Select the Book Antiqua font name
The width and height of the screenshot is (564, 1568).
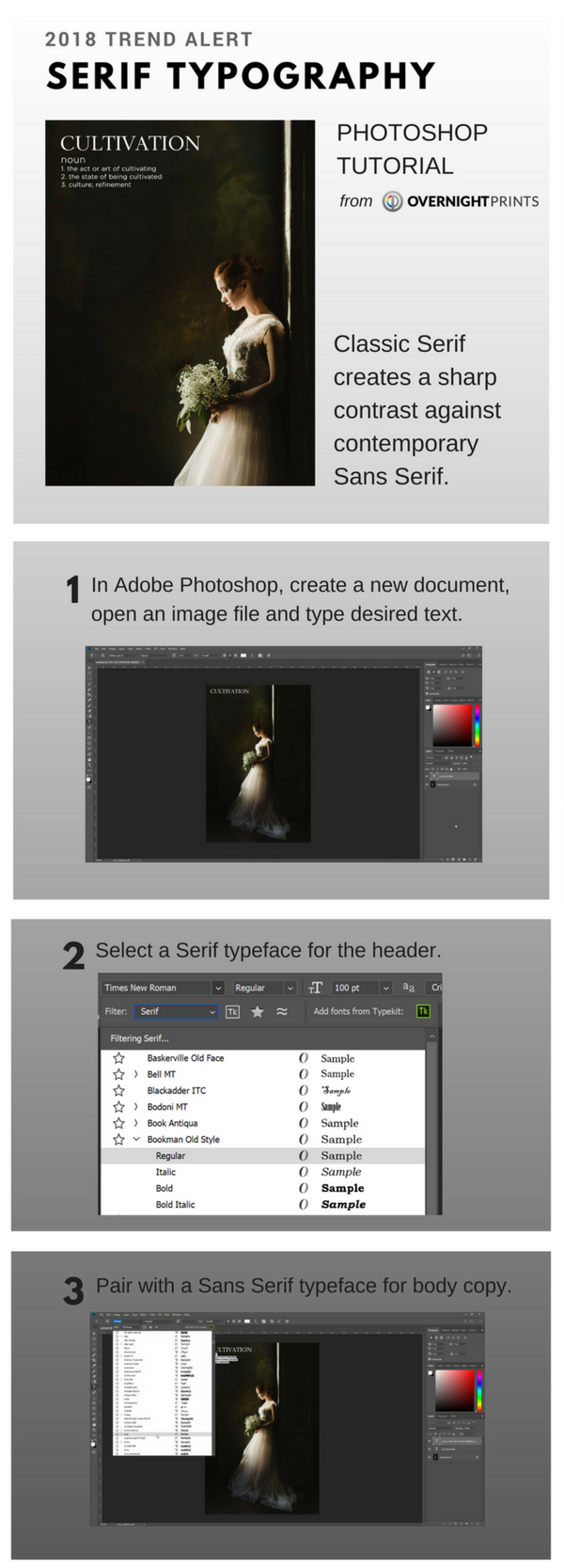coord(172,1123)
